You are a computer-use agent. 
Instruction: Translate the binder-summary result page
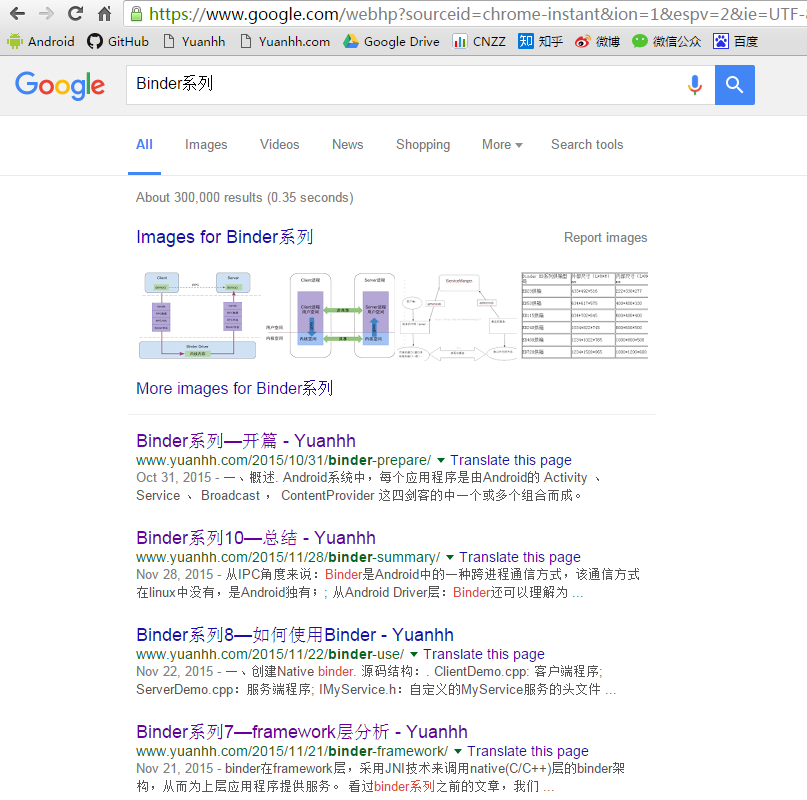click(x=520, y=556)
